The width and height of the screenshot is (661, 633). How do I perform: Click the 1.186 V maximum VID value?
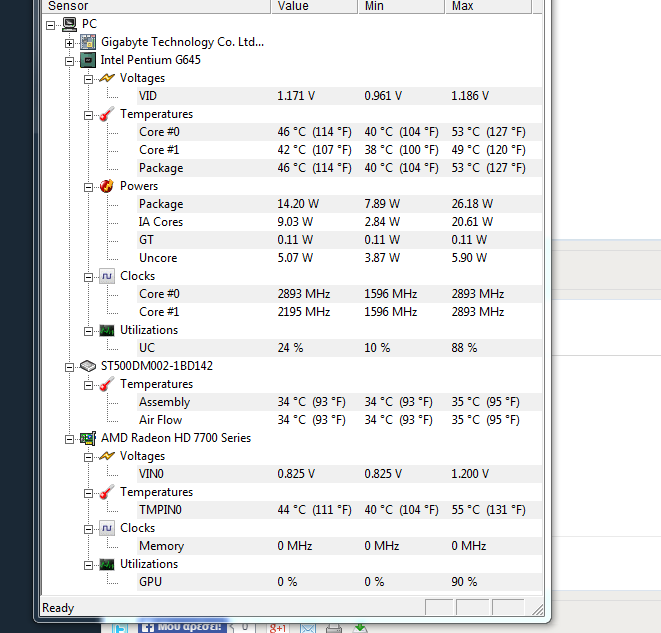pos(470,96)
